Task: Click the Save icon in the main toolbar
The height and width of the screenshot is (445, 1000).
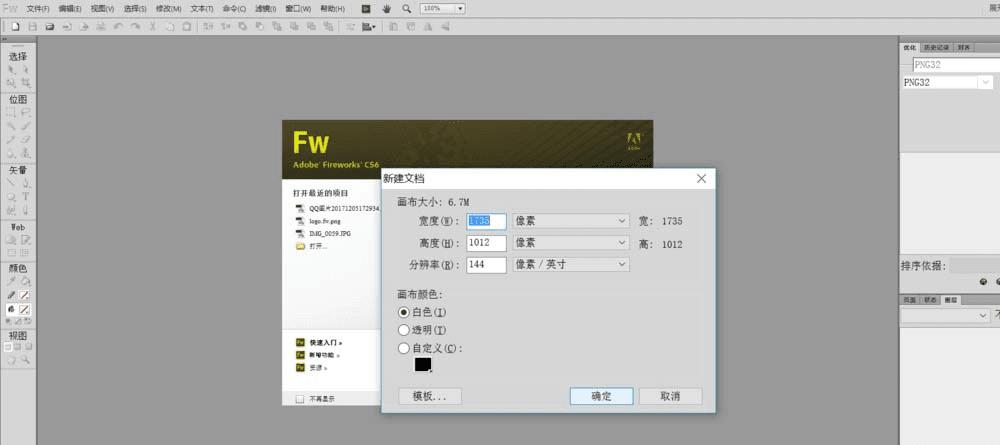Action: [33, 27]
